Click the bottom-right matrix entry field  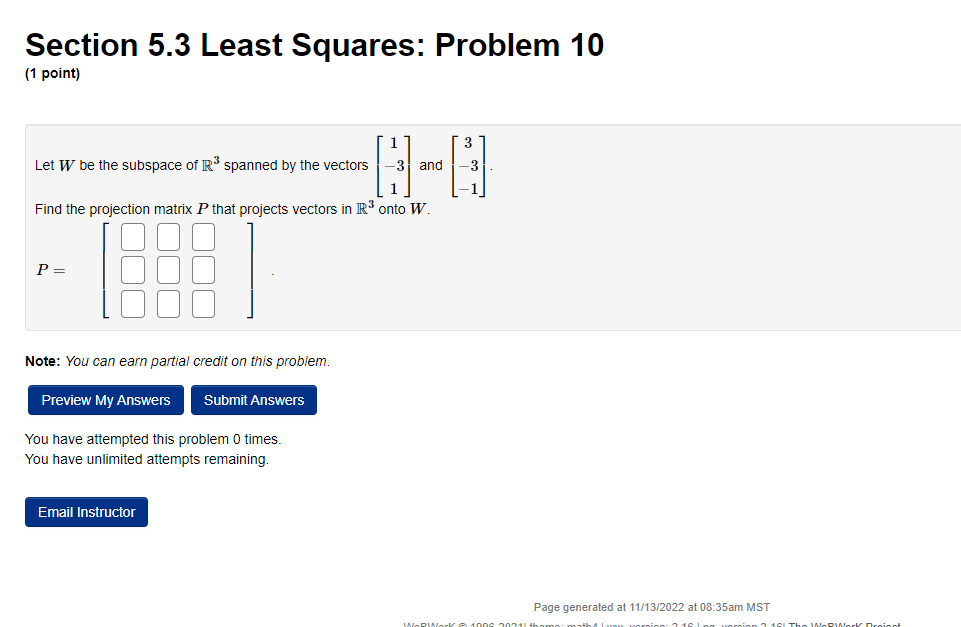pyautogui.click(x=203, y=303)
